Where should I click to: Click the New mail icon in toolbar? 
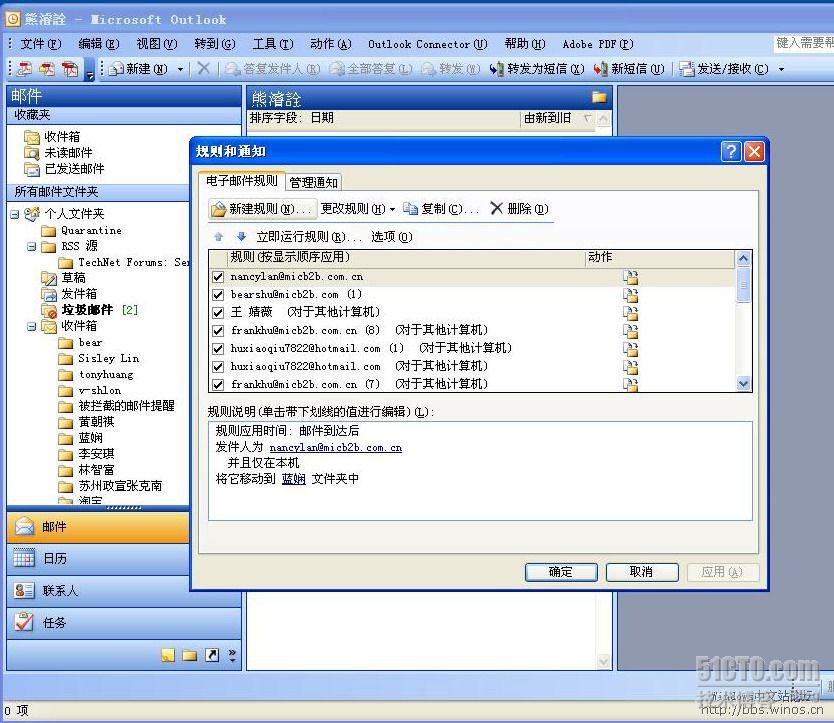pos(115,69)
